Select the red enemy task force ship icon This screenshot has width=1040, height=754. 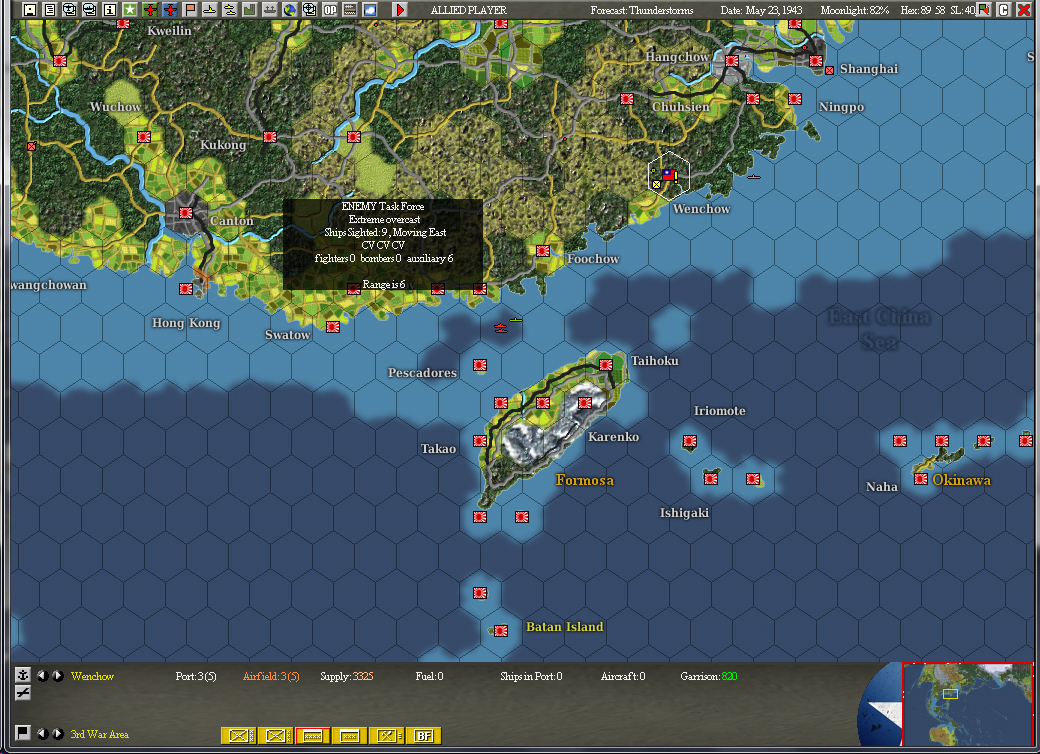(x=501, y=327)
